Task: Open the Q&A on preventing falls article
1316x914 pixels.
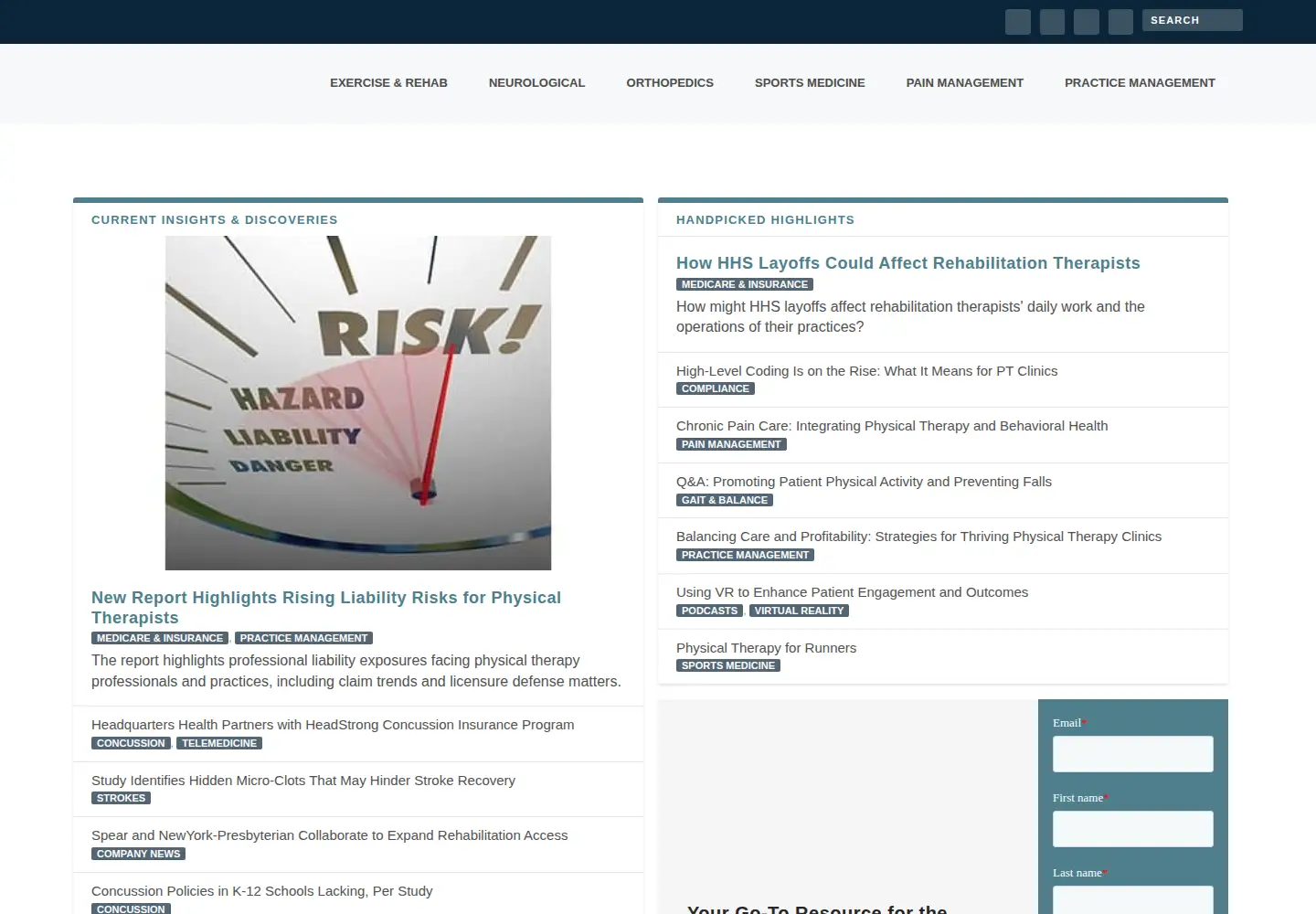Action: pos(864,482)
